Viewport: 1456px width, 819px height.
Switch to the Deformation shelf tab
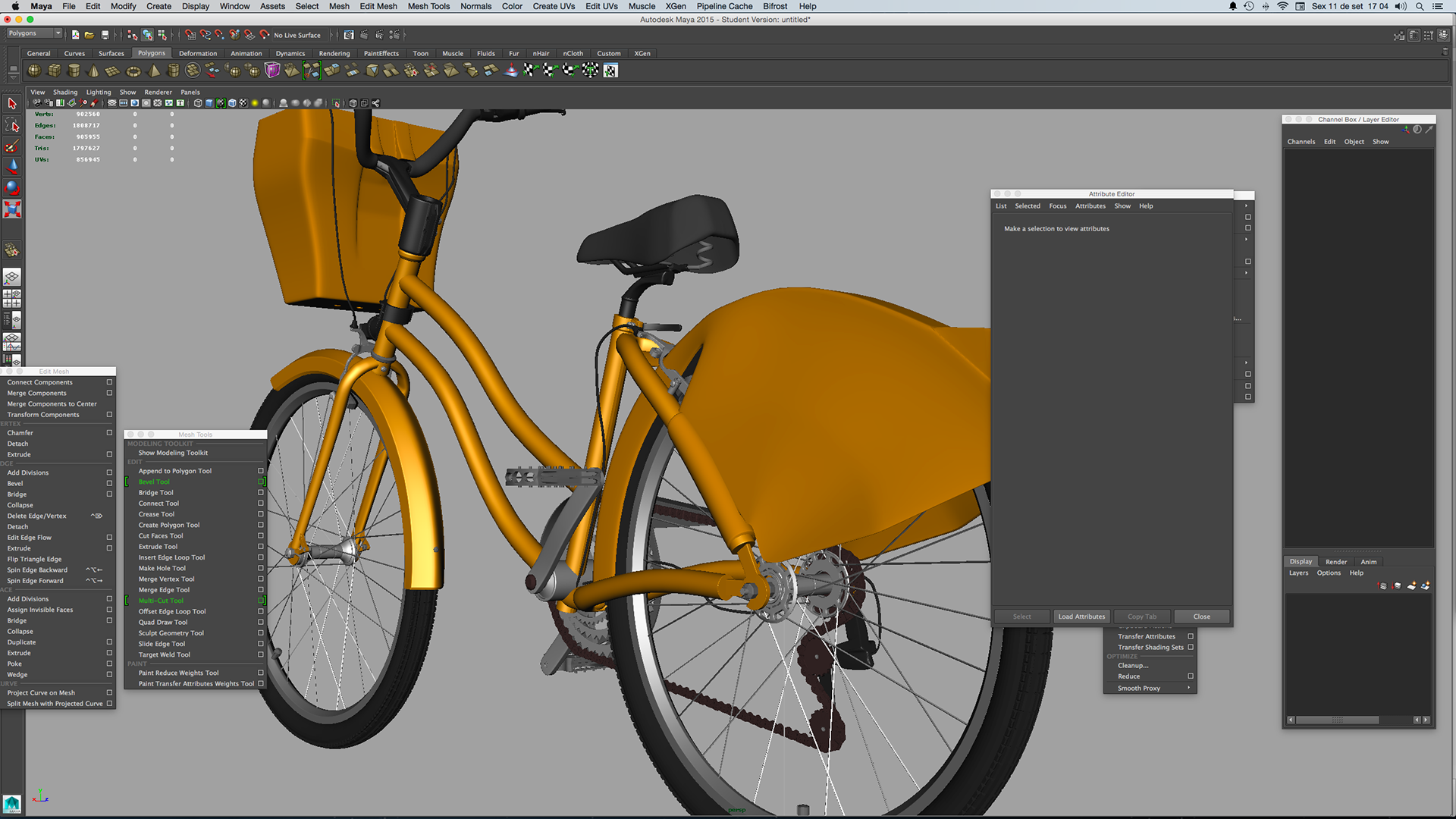[198, 53]
